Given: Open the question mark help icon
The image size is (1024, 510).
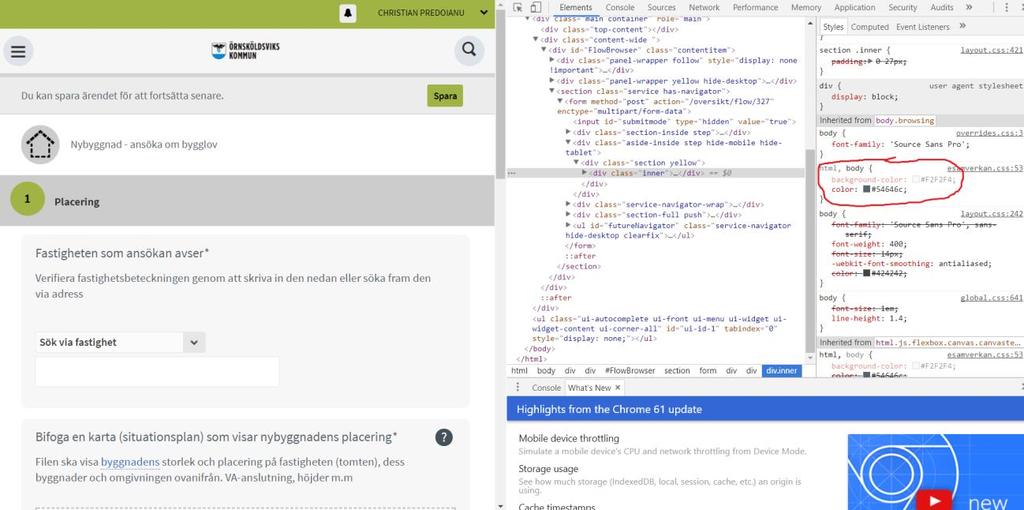Looking at the screenshot, I should (444, 438).
